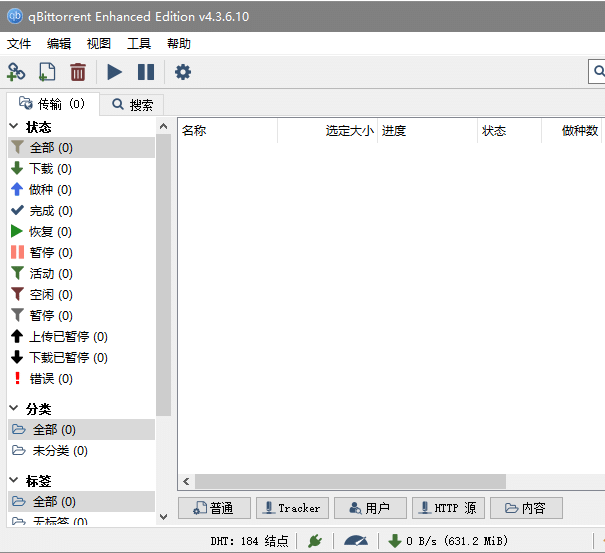The width and height of the screenshot is (605, 553).
Task: Click the red delete trash icon
Action: [x=78, y=72]
